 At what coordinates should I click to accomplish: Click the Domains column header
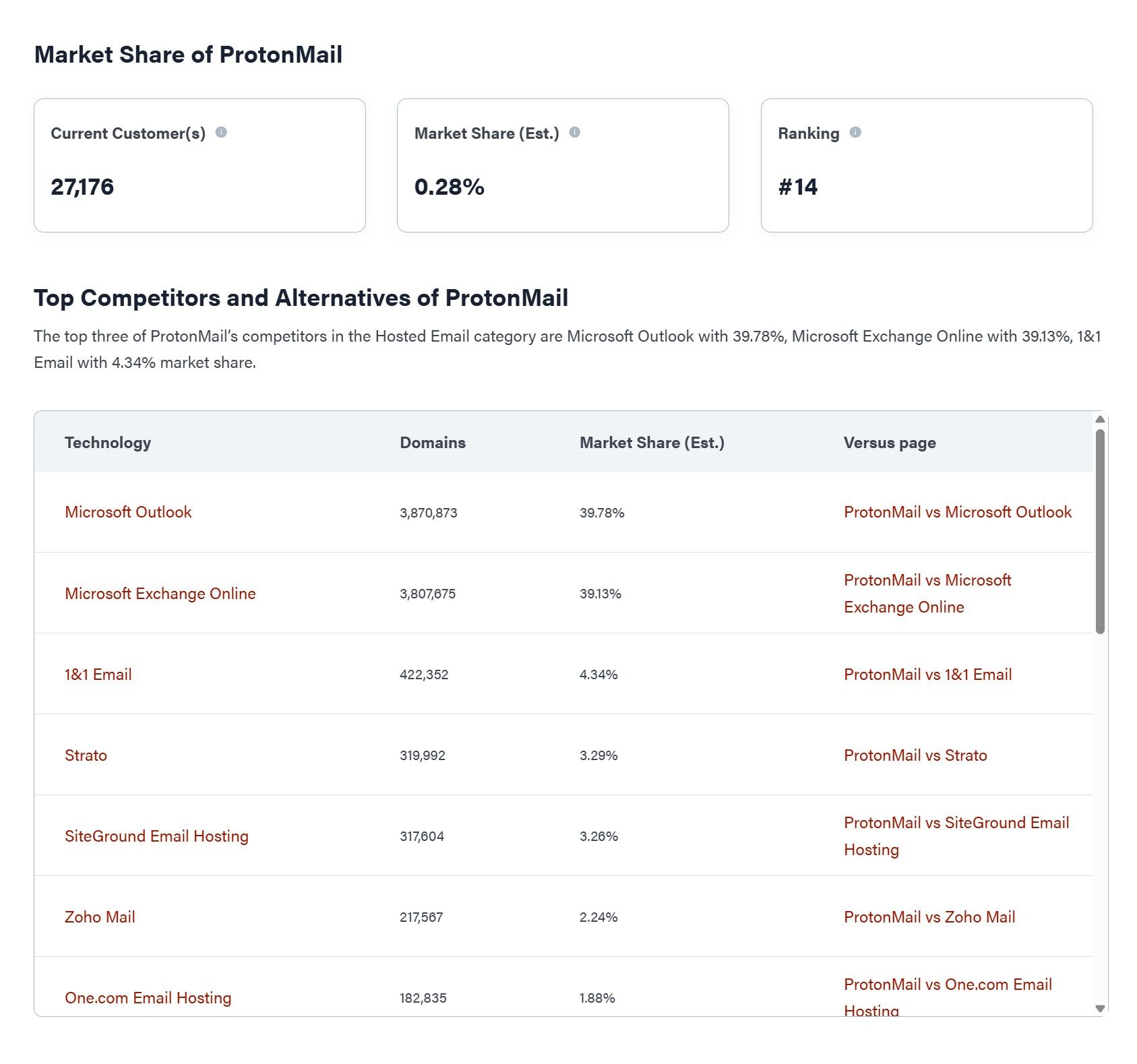(433, 443)
